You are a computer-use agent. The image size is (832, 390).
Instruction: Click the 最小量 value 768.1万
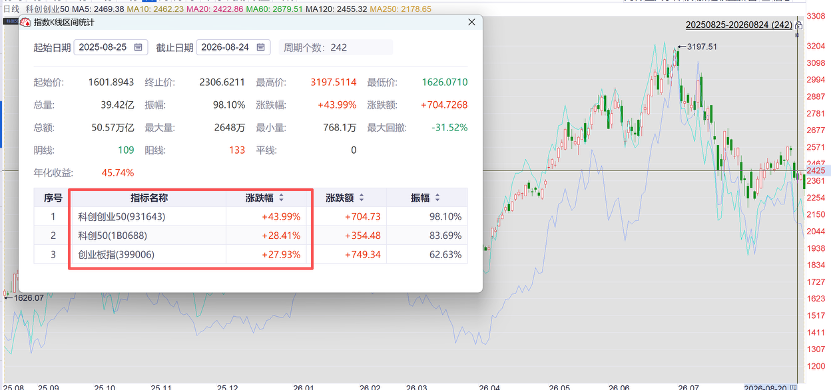[340, 128]
